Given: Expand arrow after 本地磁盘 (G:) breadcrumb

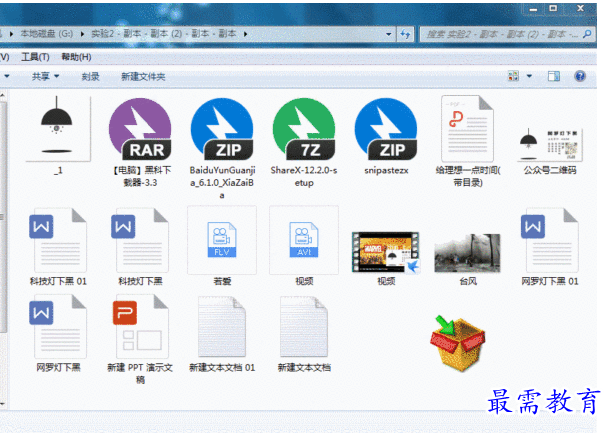Looking at the screenshot, I should coord(82,34).
